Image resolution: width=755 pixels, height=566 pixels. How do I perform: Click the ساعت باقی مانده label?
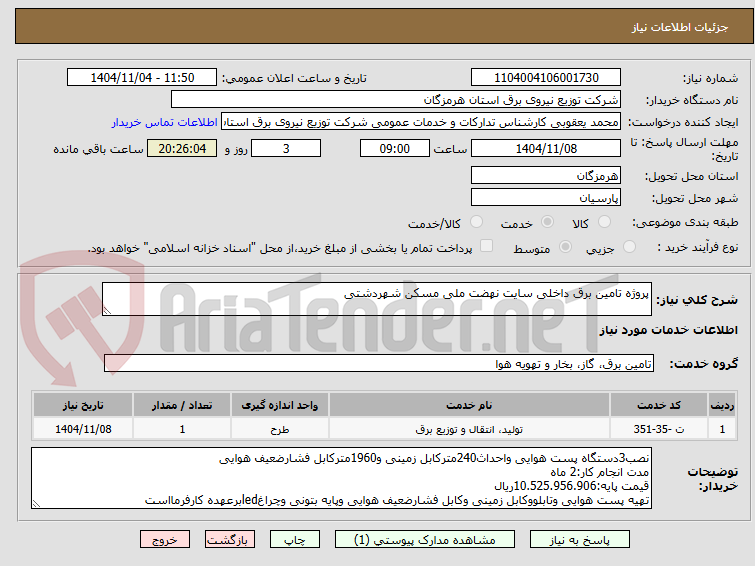tap(98, 149)
